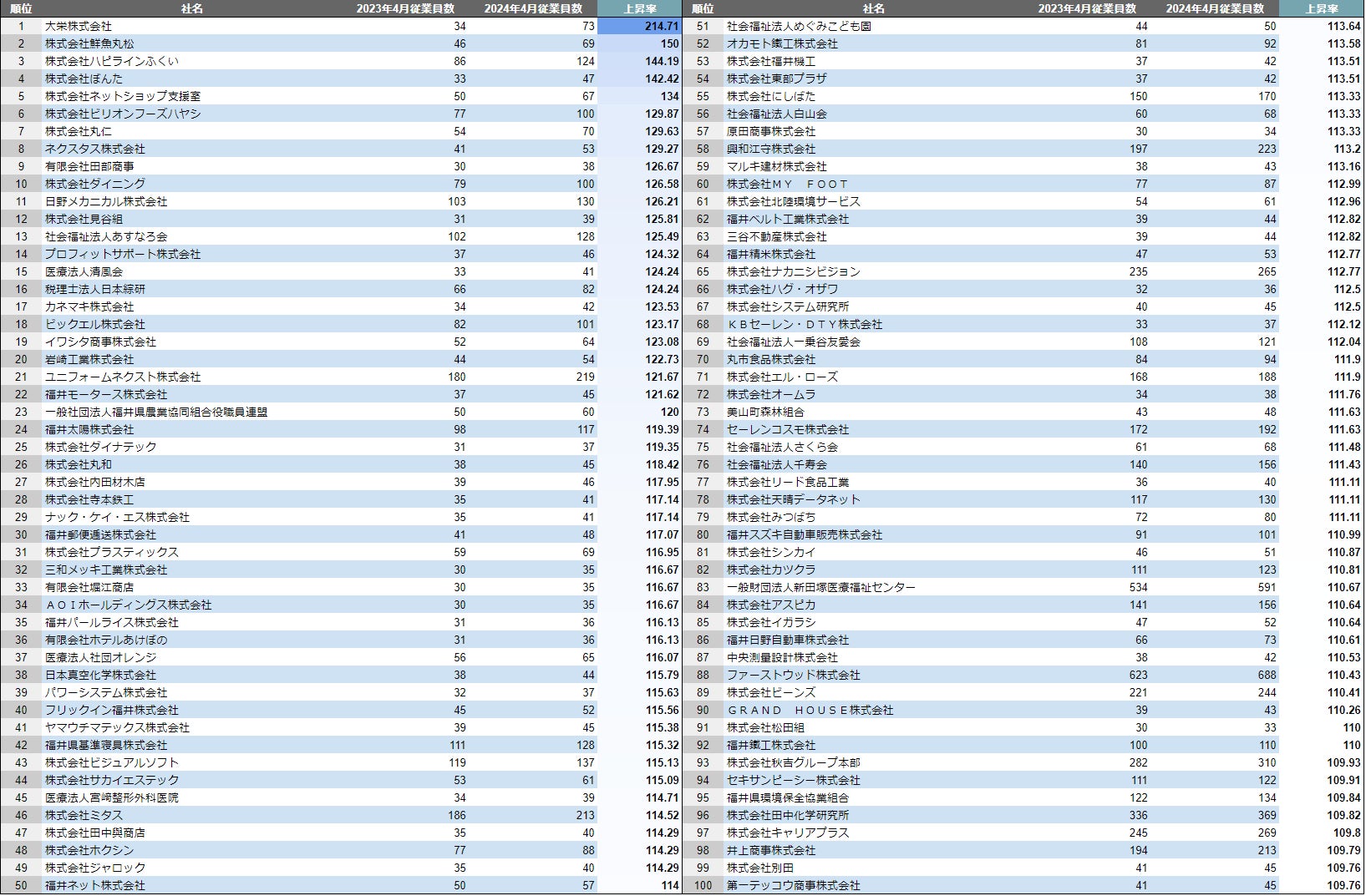Screen dimensions: 1366x896
Task: Click 有限会社ホテルあけぼの in the name column
Action: coord(106,640)
